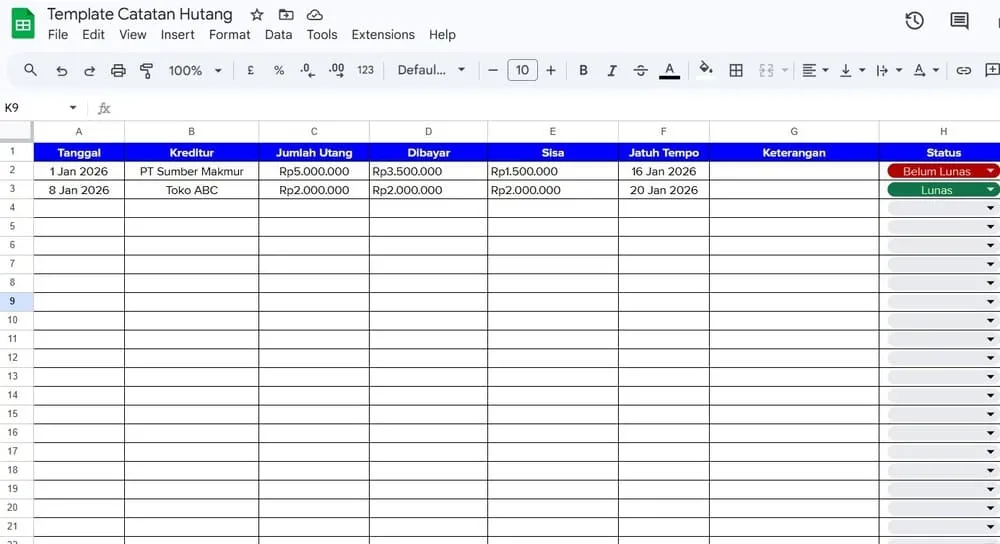Image resolution: width=1000 pixels, height=544 pixels.
Task: Print the spreadsheet
Action: pyautogui.click(x=118, y=71)
